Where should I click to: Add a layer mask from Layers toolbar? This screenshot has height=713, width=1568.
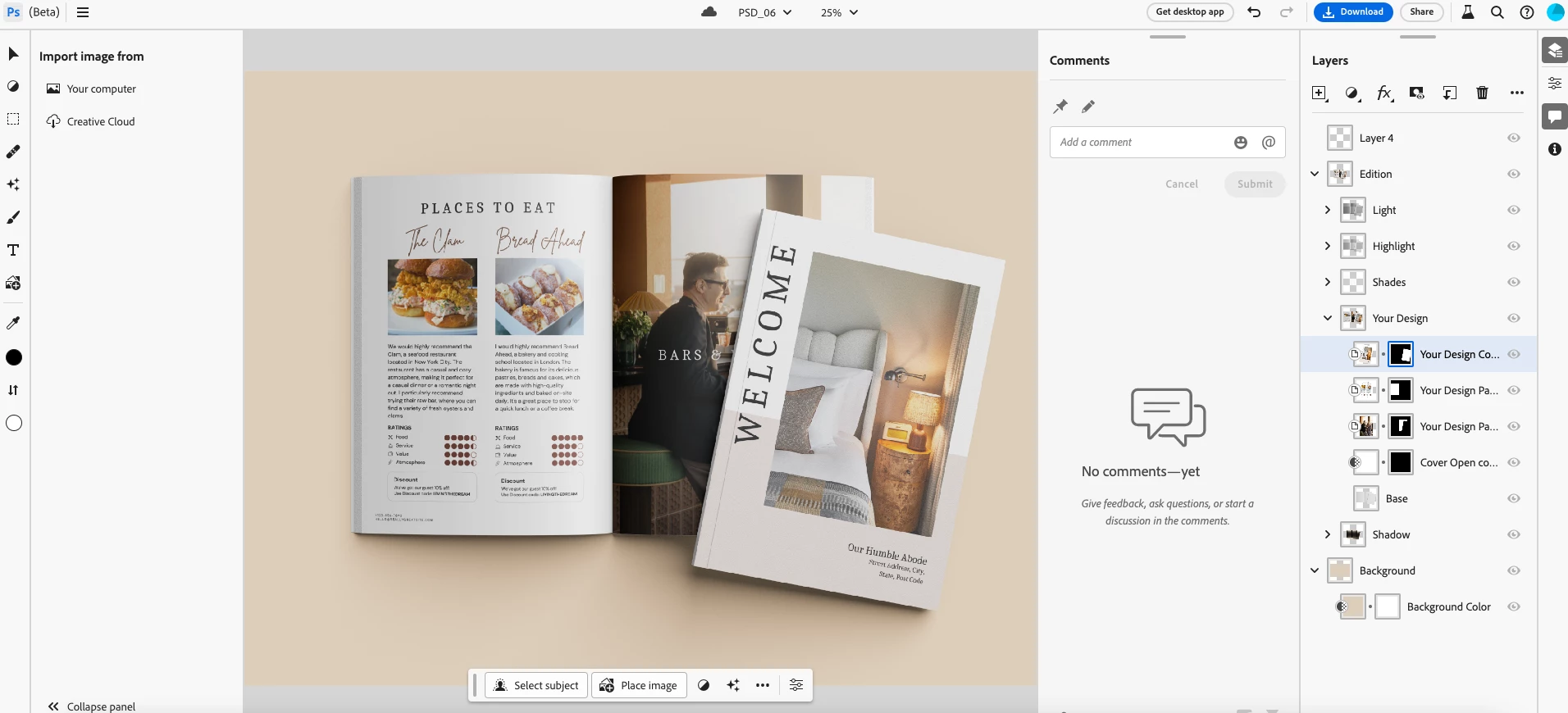[x=1417, y=93]
